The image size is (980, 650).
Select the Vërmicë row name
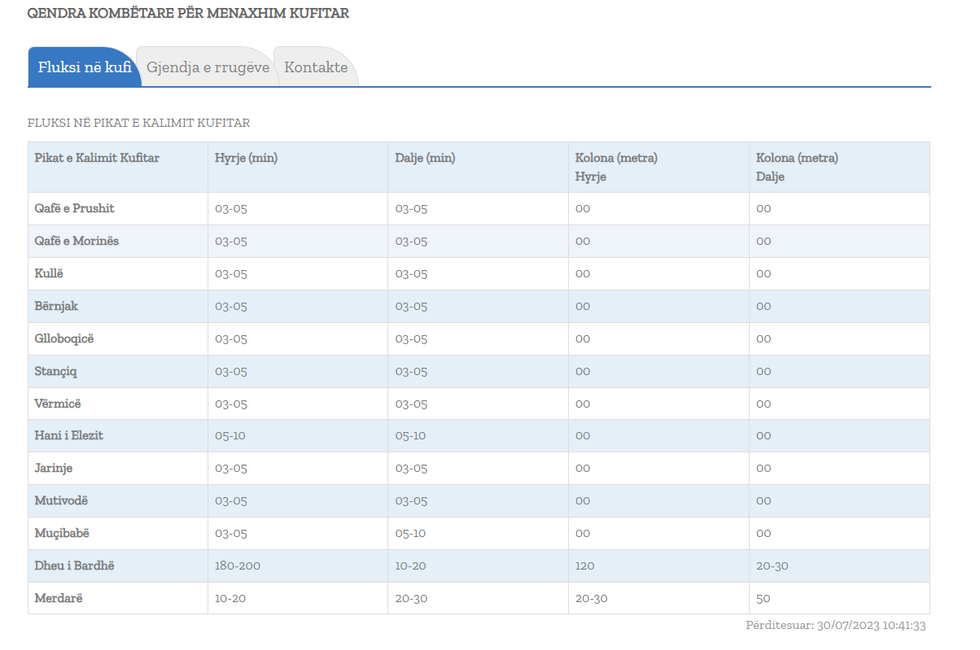click(58, 404)
